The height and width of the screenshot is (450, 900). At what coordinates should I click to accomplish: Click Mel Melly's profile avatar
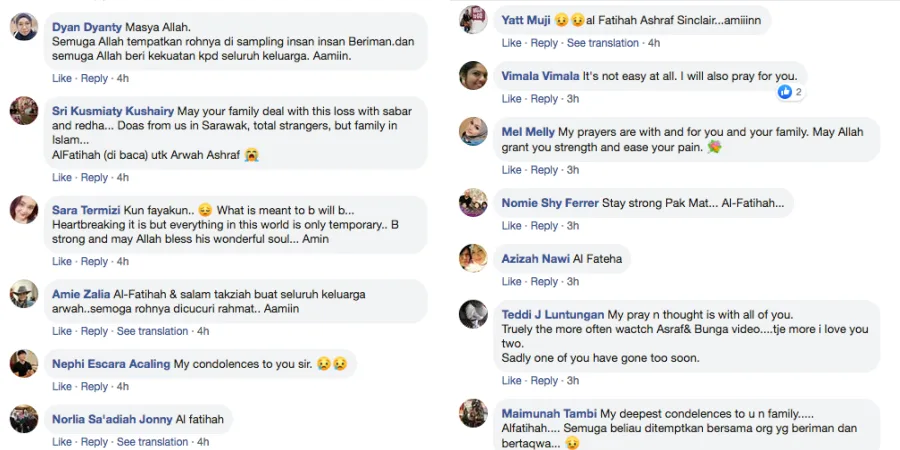click(473, 131)
